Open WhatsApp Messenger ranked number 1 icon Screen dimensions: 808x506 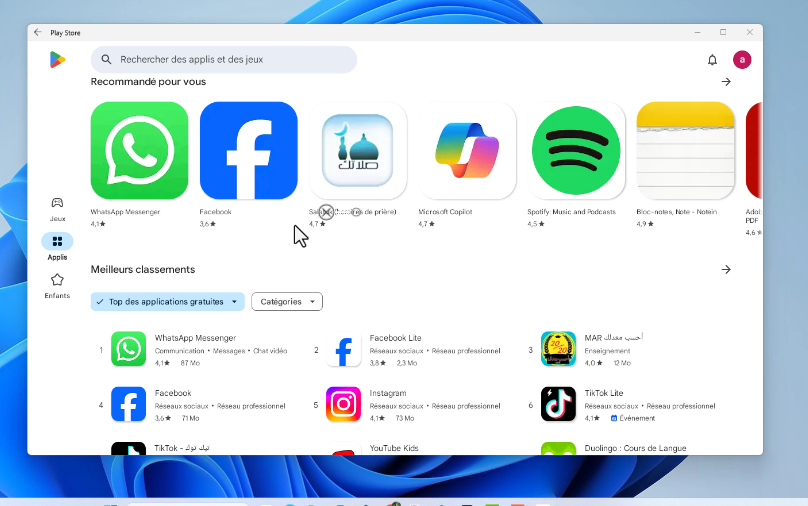pos(128,349)
